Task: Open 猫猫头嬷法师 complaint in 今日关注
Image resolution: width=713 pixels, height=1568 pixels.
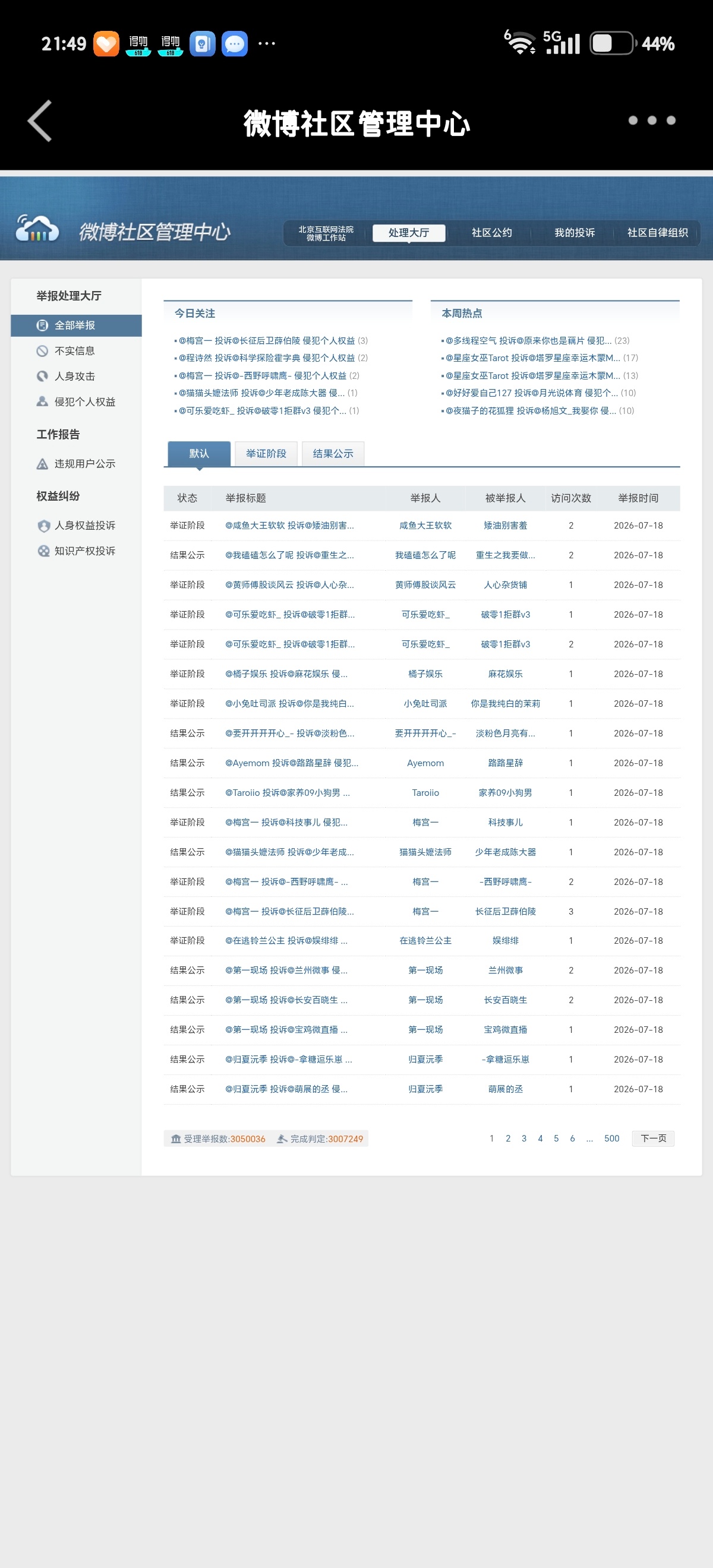Action: point(262,393)
